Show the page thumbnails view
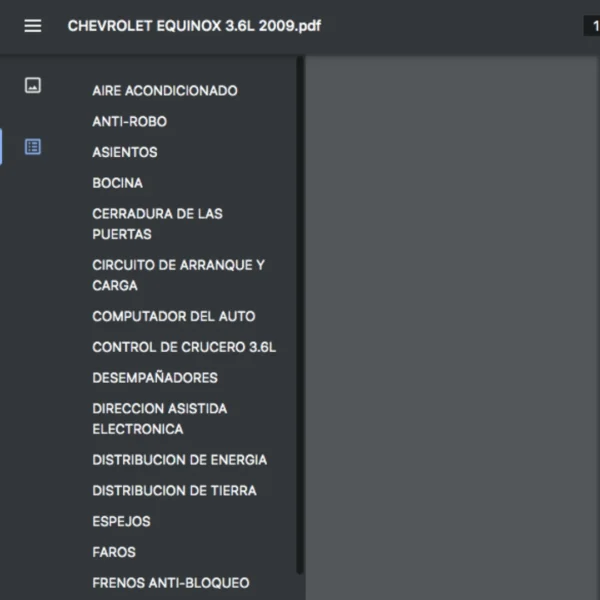Viewport: 600px width, 600px height. [x=33, y=86]
